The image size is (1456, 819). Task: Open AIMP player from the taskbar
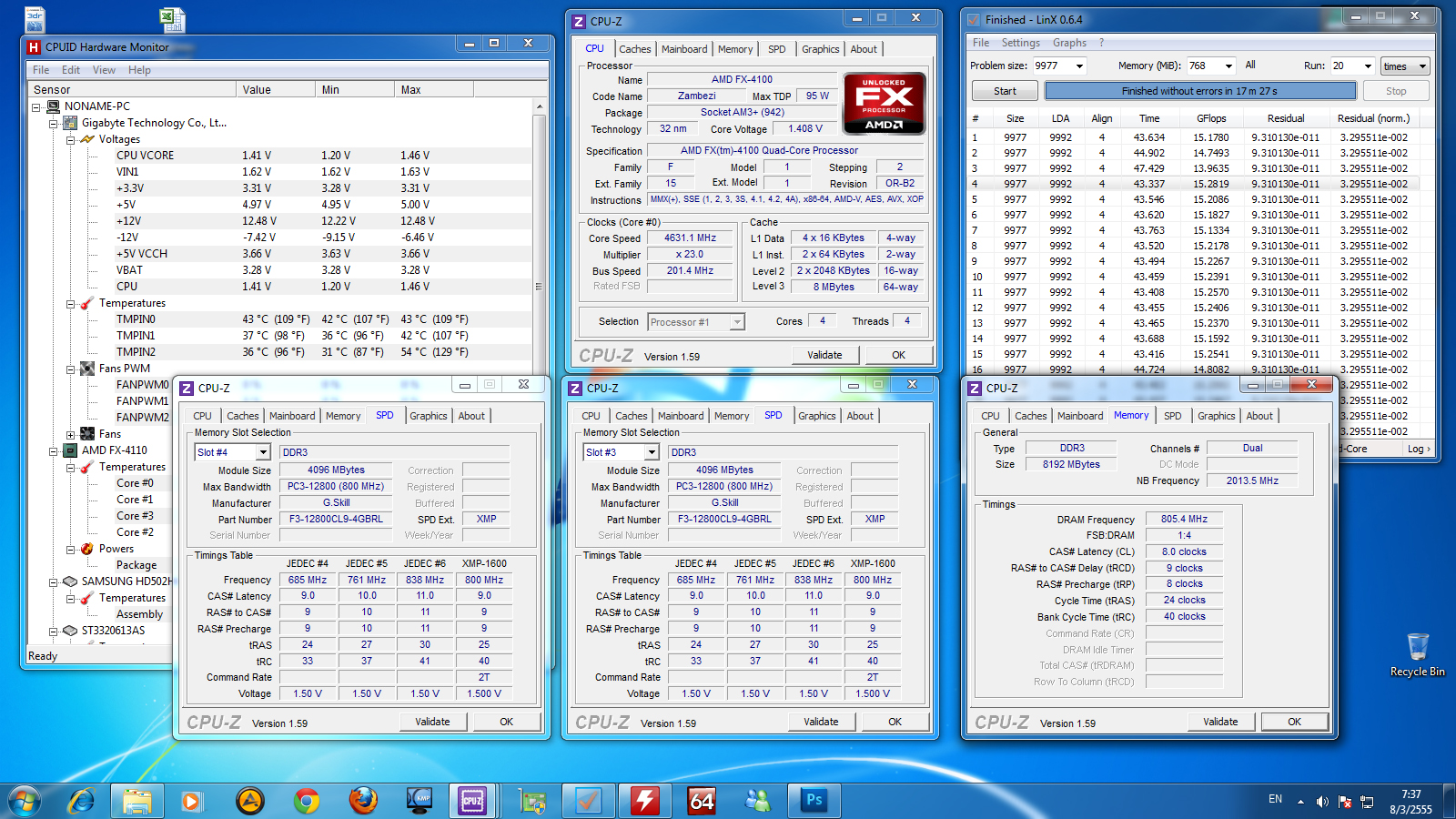249,801
